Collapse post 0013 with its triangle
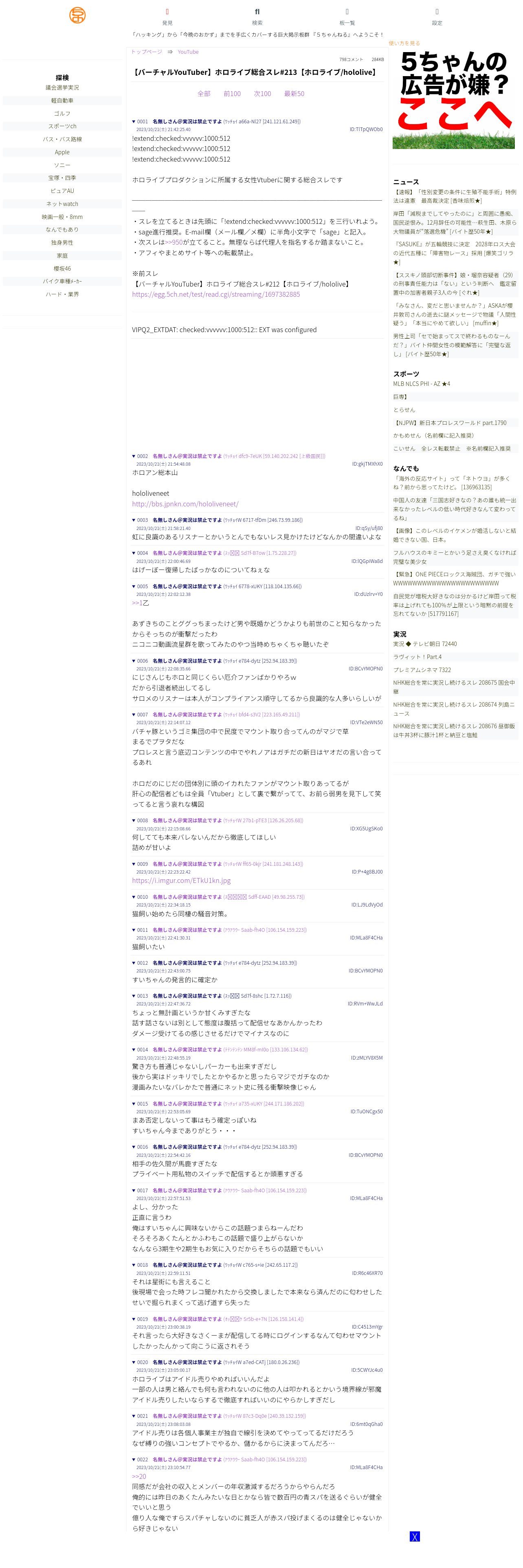Screen dimensions: 523x1568 pyautogui.click(x=134, y=996)
